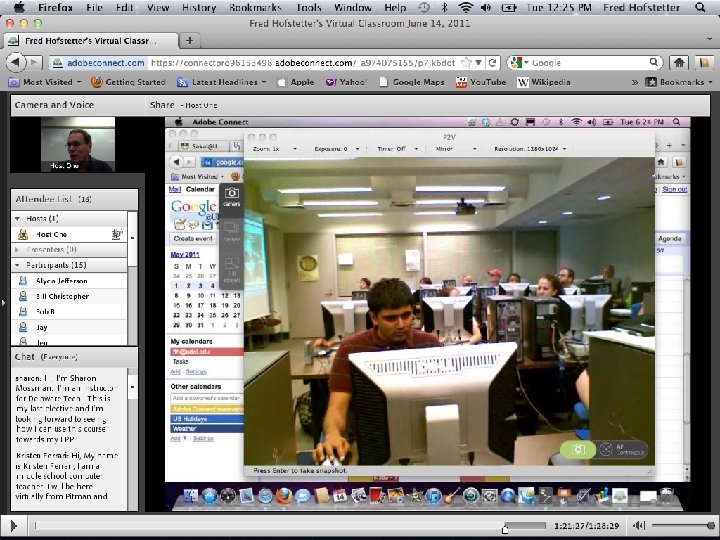Play the recording with the play button
The height and width of the screenshot is (540, 720).
(x=13, y=526)
